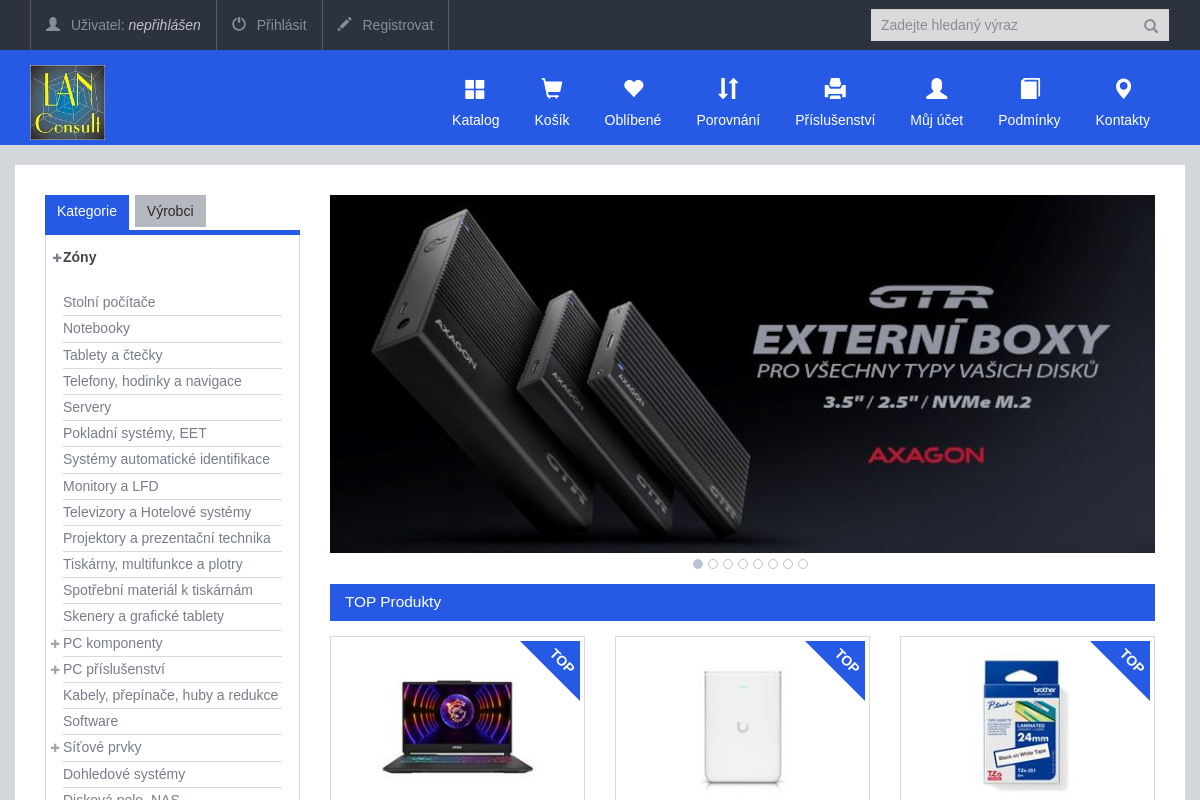1200x800 pixels.
Task: Open Tiskárny, multifunkce a plotry category
Action: tap(153, 564)
